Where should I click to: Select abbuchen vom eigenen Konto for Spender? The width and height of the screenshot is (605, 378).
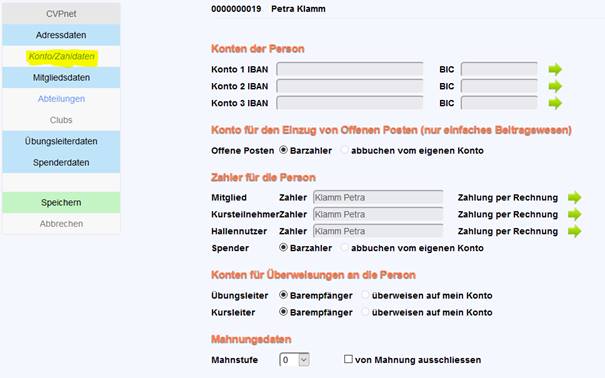coord(344,248)
